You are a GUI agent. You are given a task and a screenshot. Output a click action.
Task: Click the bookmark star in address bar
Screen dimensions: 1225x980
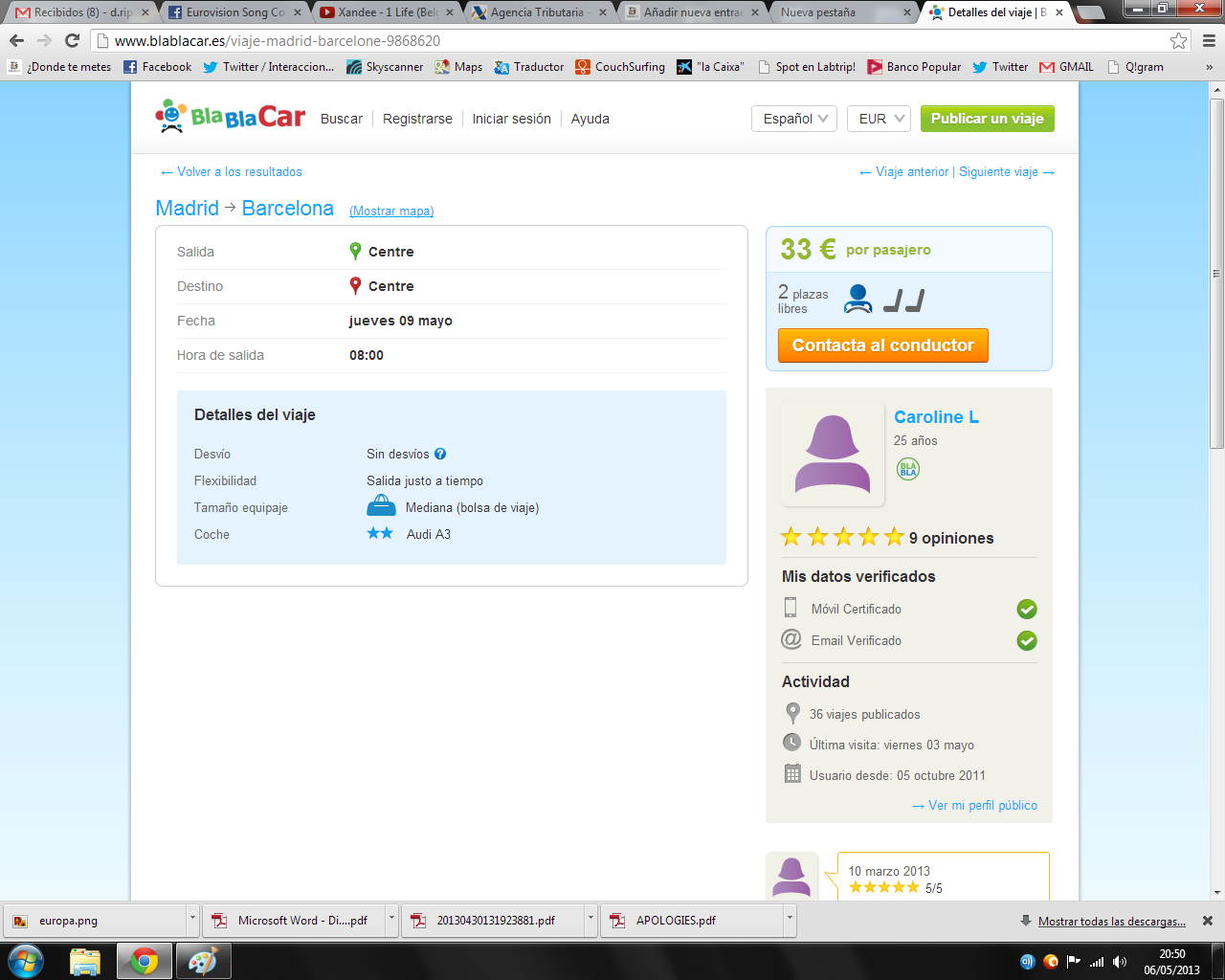pos(1179,41)
